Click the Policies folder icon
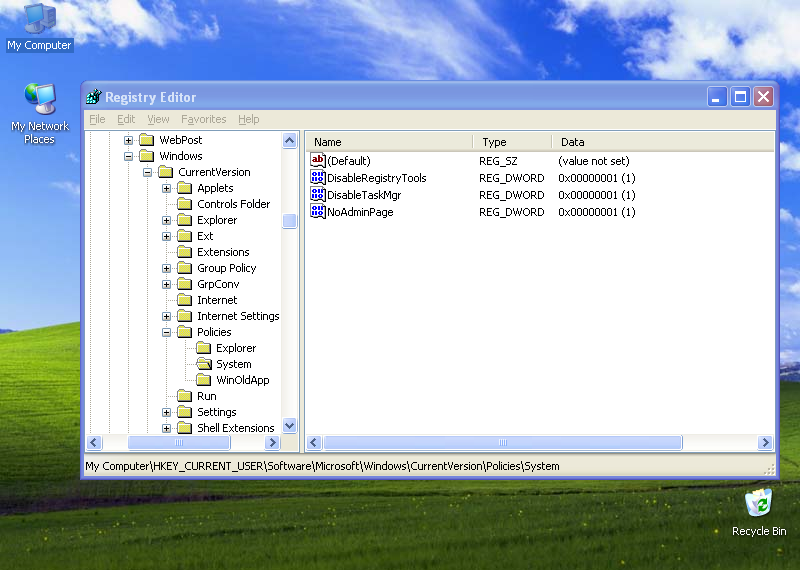The image size is (800, 570). click(185, 332)
